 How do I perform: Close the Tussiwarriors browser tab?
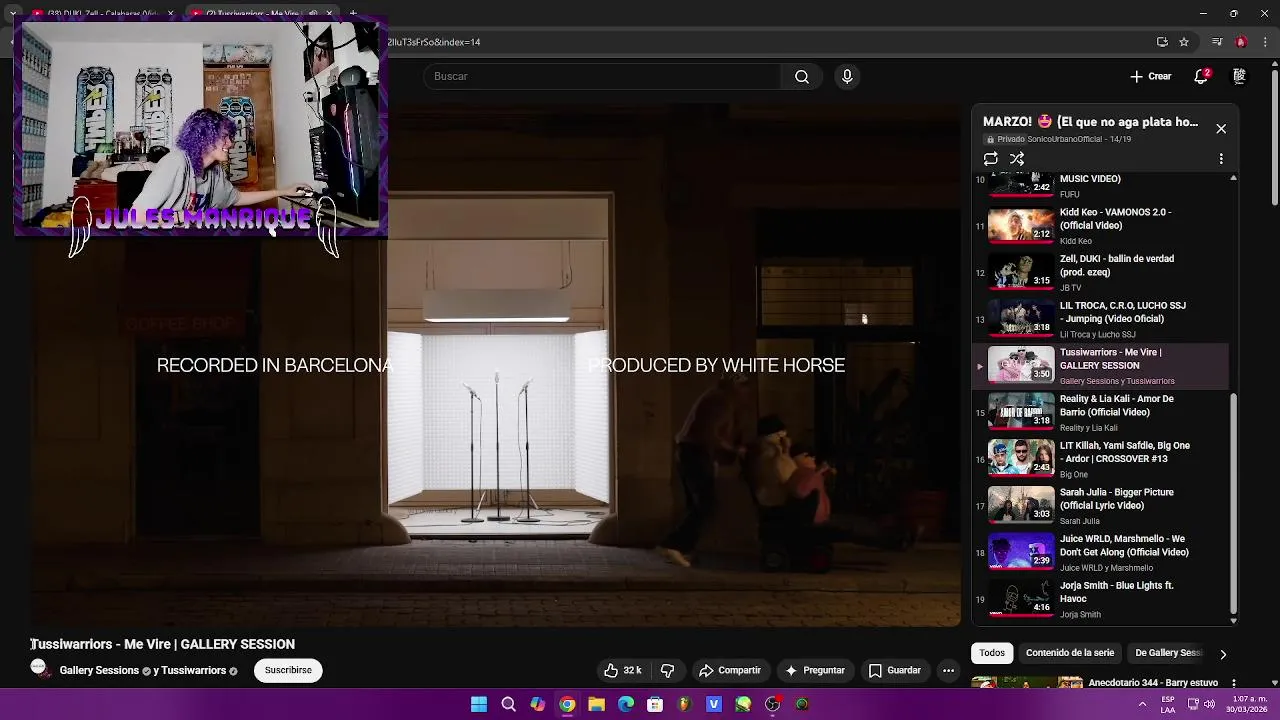tap(329, 14)
